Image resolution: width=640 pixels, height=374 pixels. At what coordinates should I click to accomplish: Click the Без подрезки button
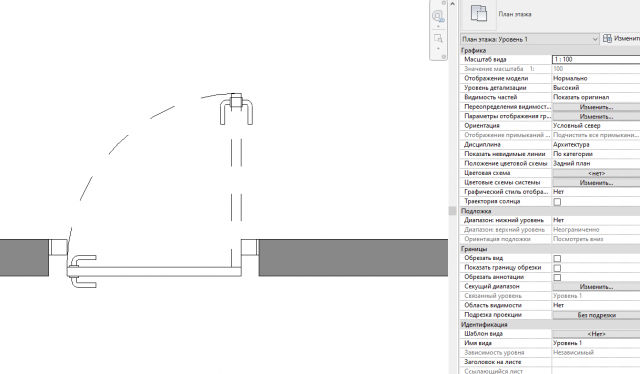pyautogui.click(x=596, y=315)
